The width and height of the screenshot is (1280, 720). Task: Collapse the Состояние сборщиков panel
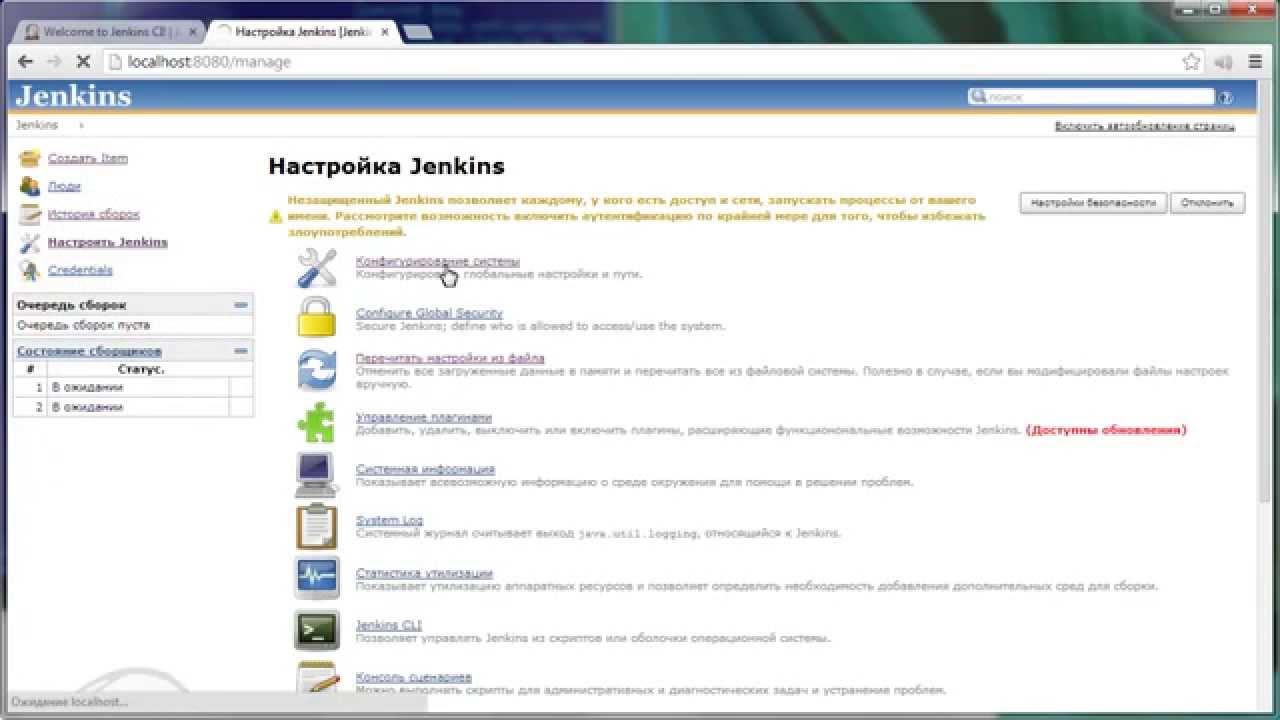click(240, 351)
